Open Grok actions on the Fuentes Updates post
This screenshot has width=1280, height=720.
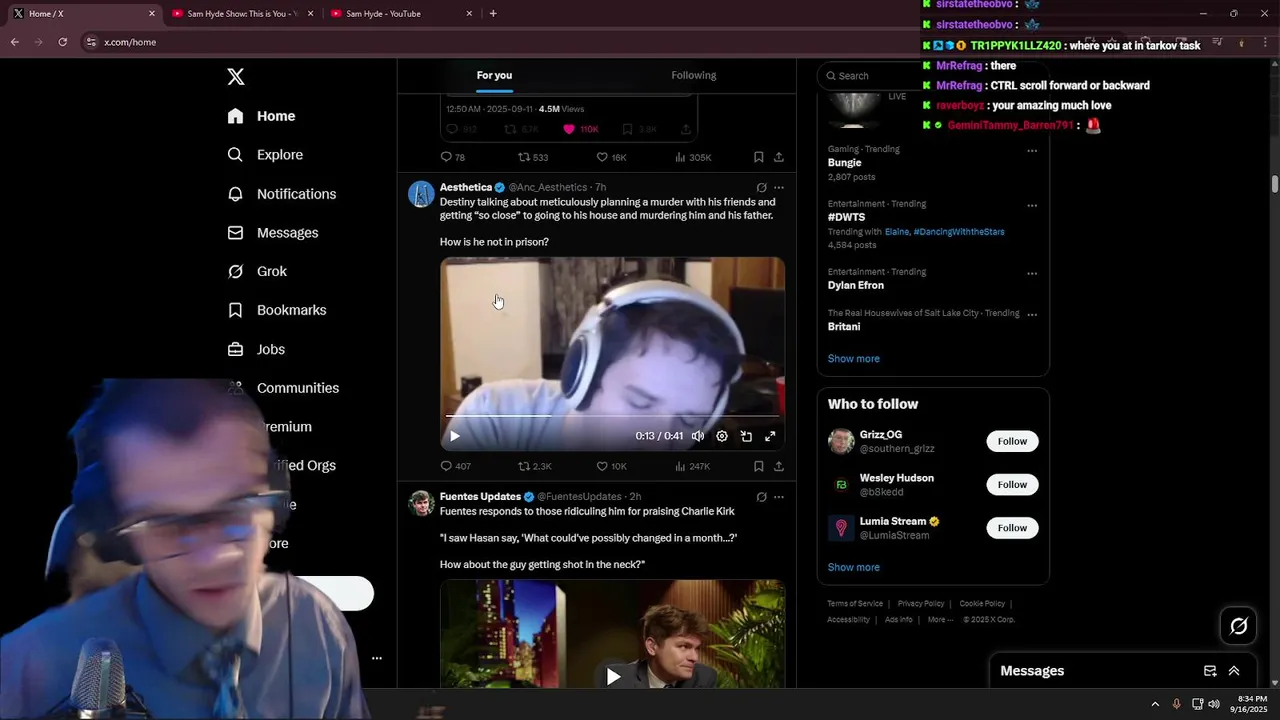tap(761, 497)
